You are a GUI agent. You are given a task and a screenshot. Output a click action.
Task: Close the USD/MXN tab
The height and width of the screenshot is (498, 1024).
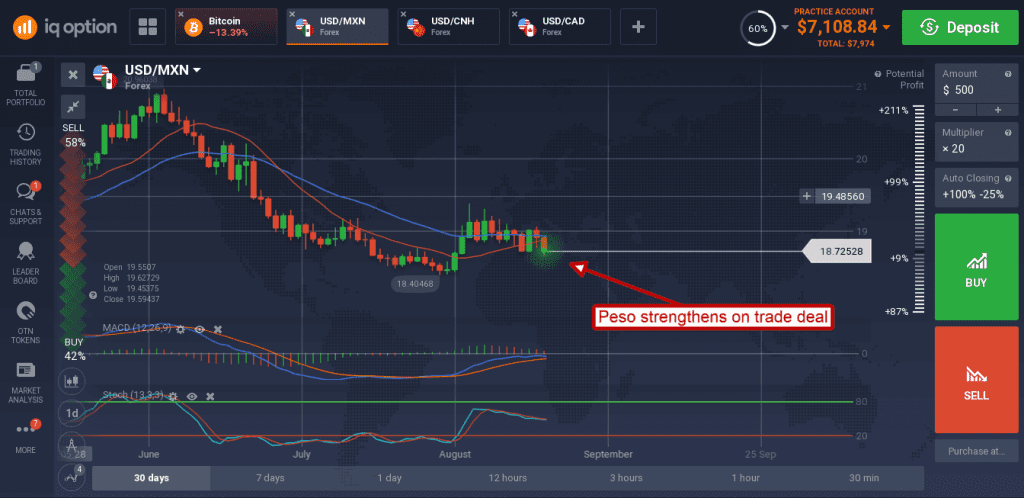[x=293, y=14]
